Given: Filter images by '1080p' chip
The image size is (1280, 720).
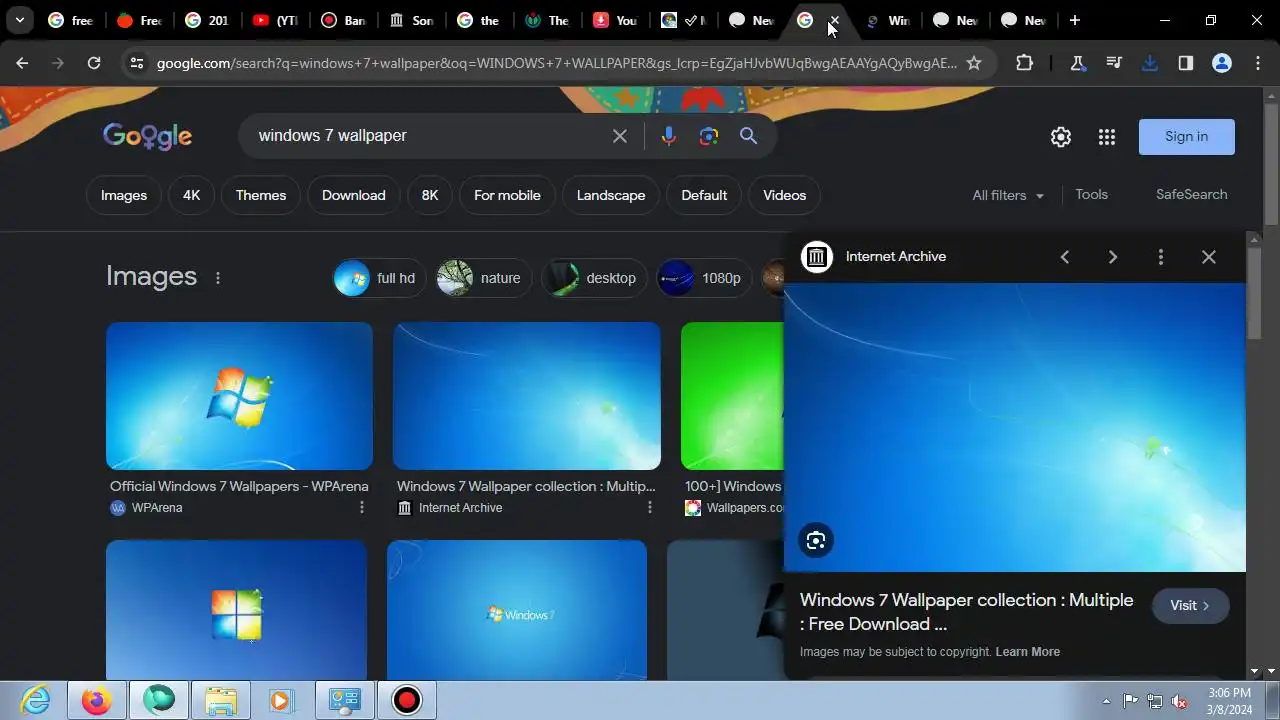Looking at the screenshot, I should [x=704, y=278].
